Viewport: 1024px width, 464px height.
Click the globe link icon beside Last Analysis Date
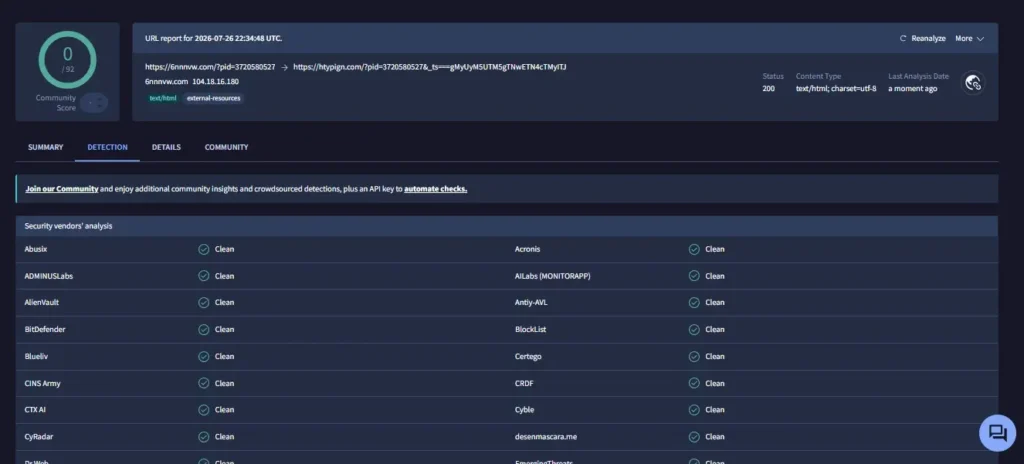(973, 83)
